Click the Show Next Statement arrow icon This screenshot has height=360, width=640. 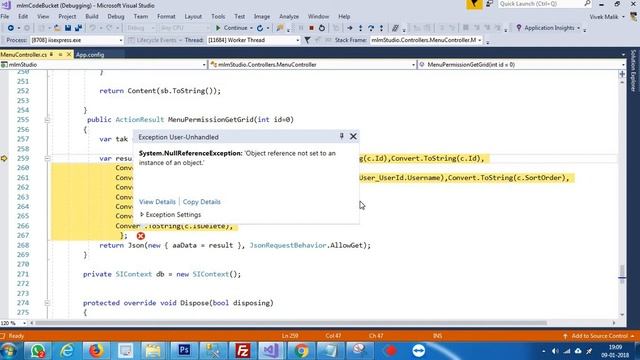[350, 28]
